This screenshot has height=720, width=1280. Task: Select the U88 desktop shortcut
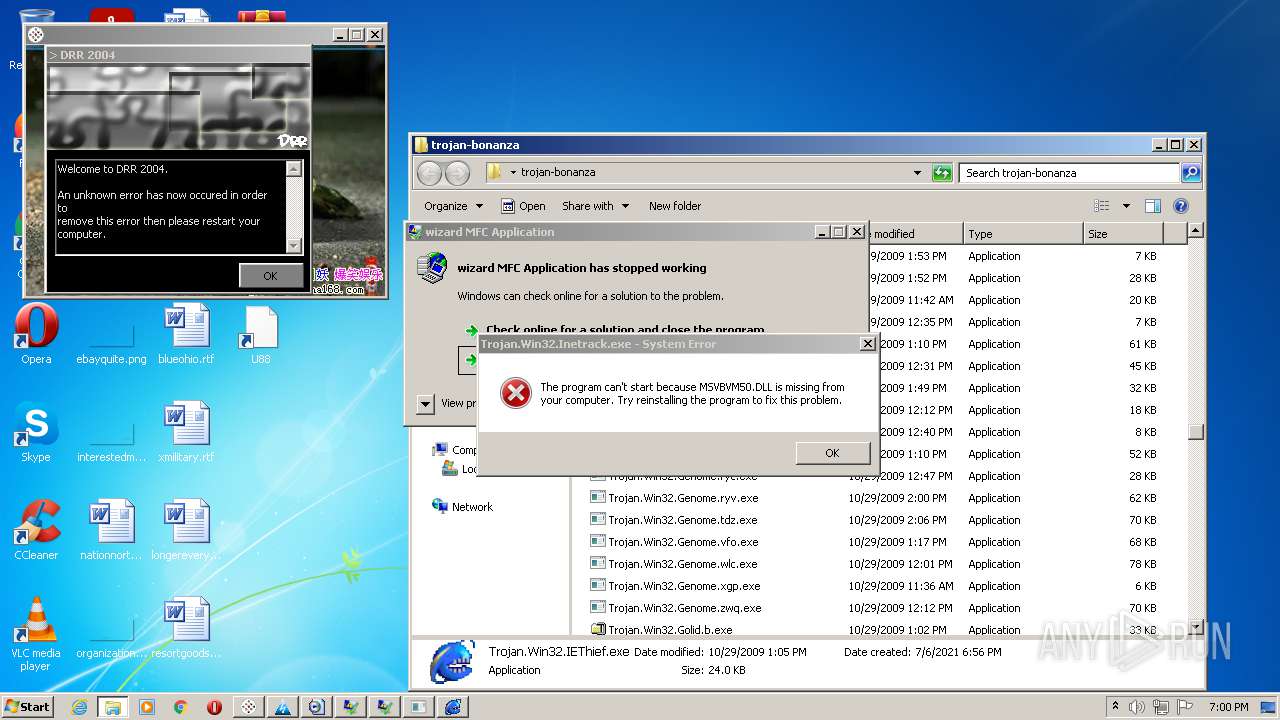(x=260, y=335)
